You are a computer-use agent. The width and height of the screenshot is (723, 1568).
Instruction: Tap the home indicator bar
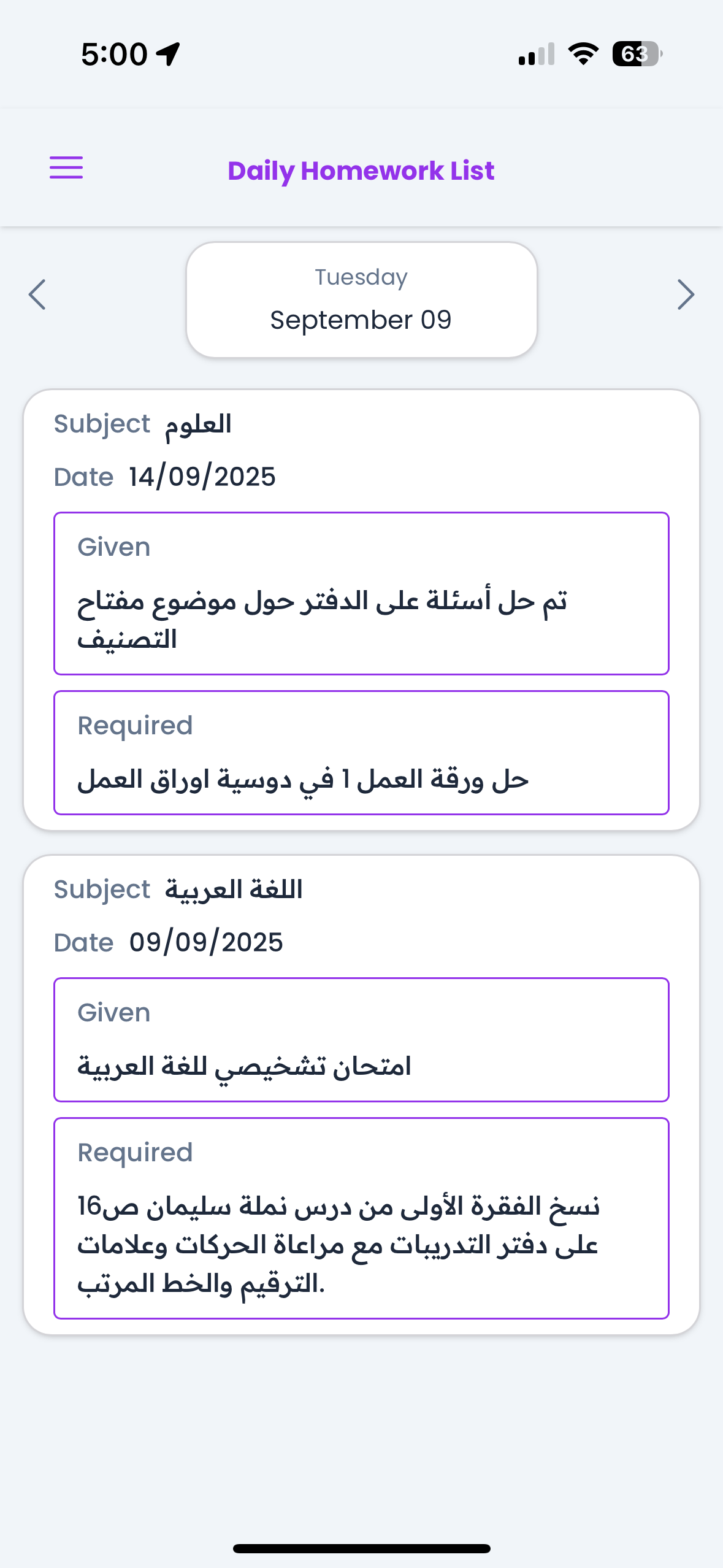point(361,1548)
